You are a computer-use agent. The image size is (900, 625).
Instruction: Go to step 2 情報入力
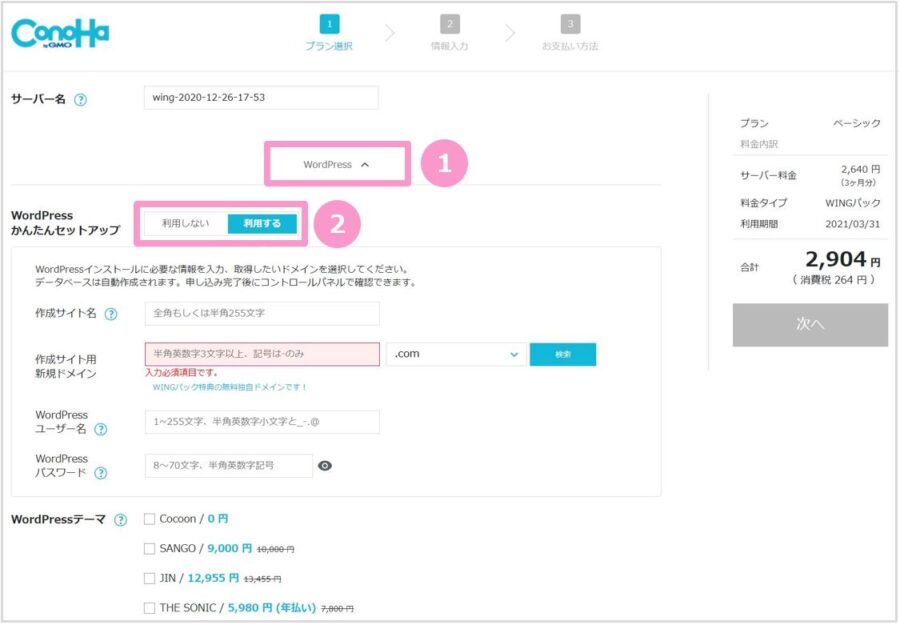tap(449, 33)
